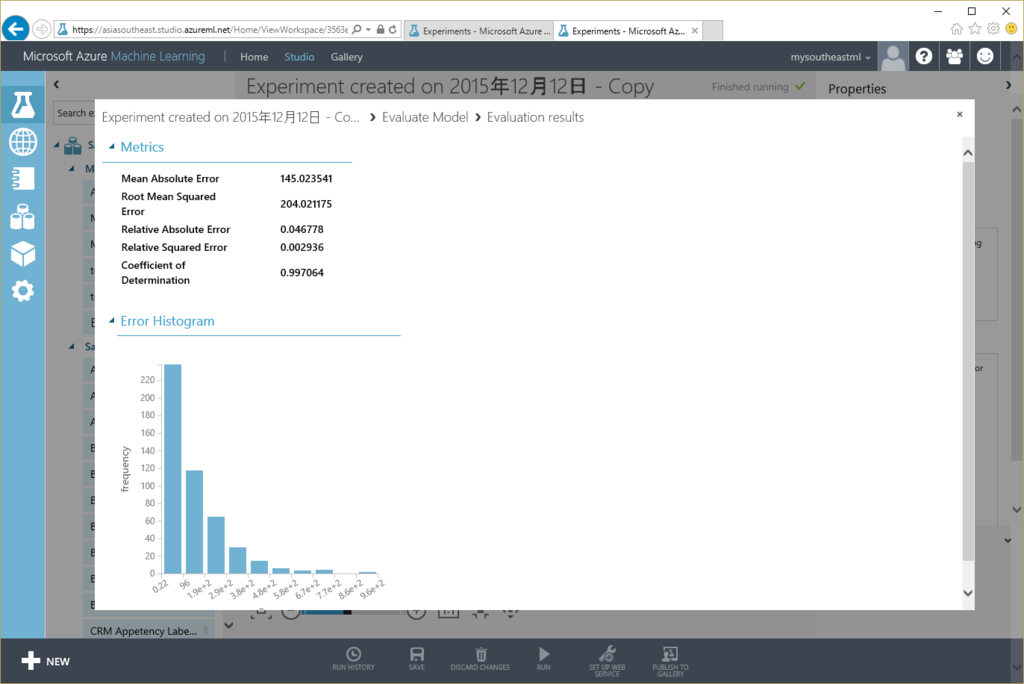Select CRM Appetency Labels dataset item

pos(148,631)
